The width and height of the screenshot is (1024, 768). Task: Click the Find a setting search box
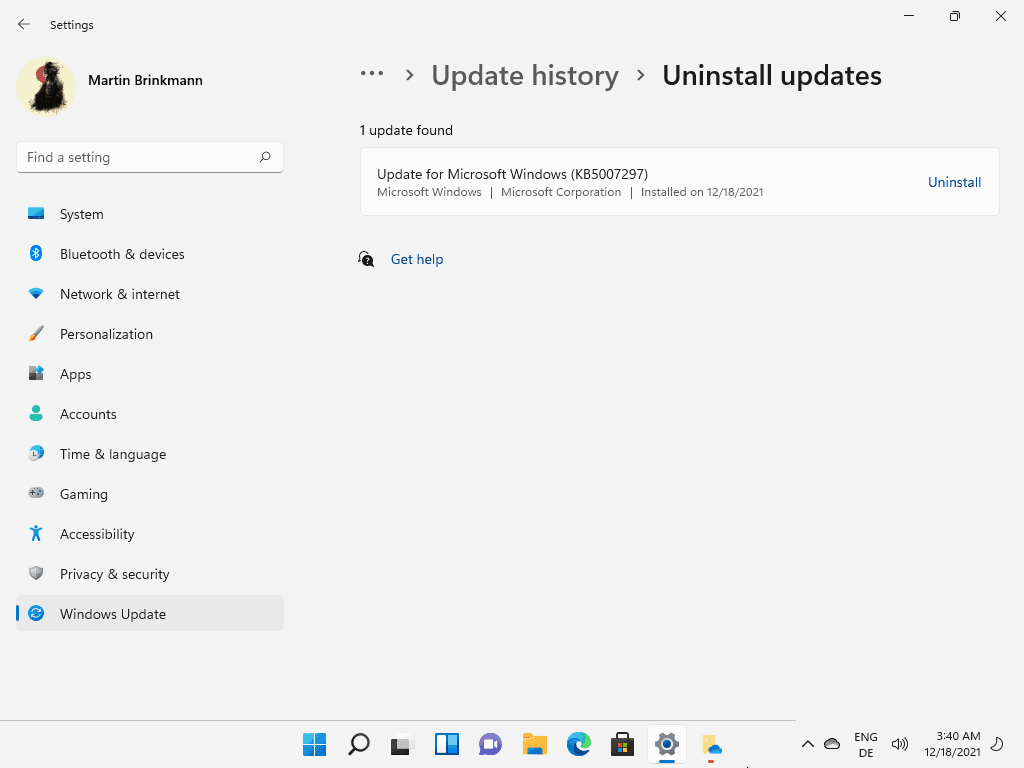[150, 157]
